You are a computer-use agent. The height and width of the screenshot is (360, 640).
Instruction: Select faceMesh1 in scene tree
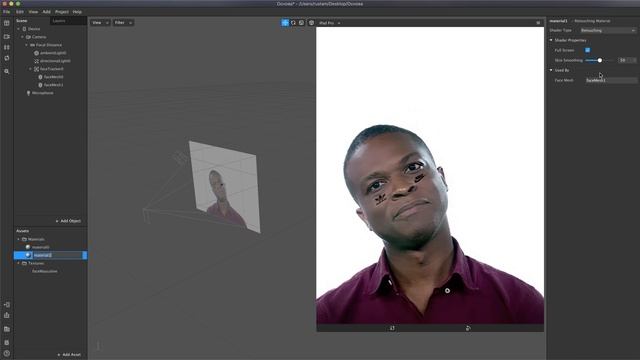click(53, 85)
